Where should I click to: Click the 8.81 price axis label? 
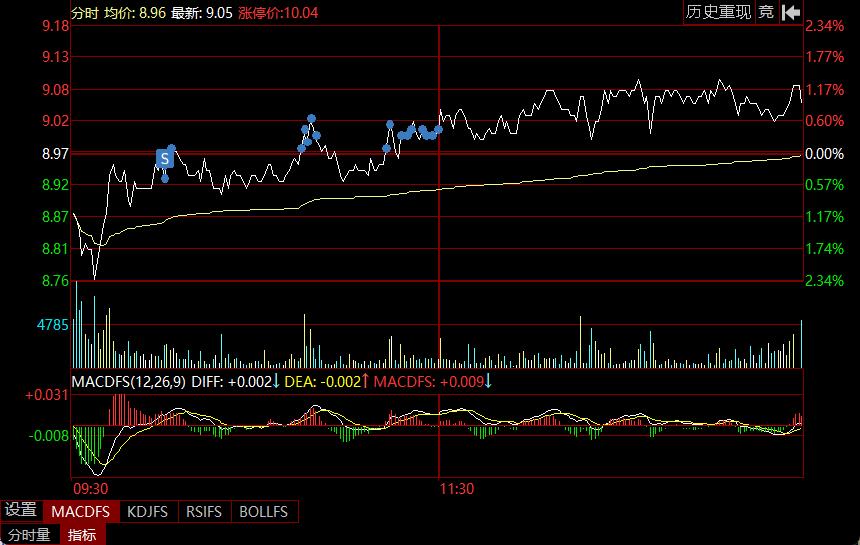pos(56,249)
